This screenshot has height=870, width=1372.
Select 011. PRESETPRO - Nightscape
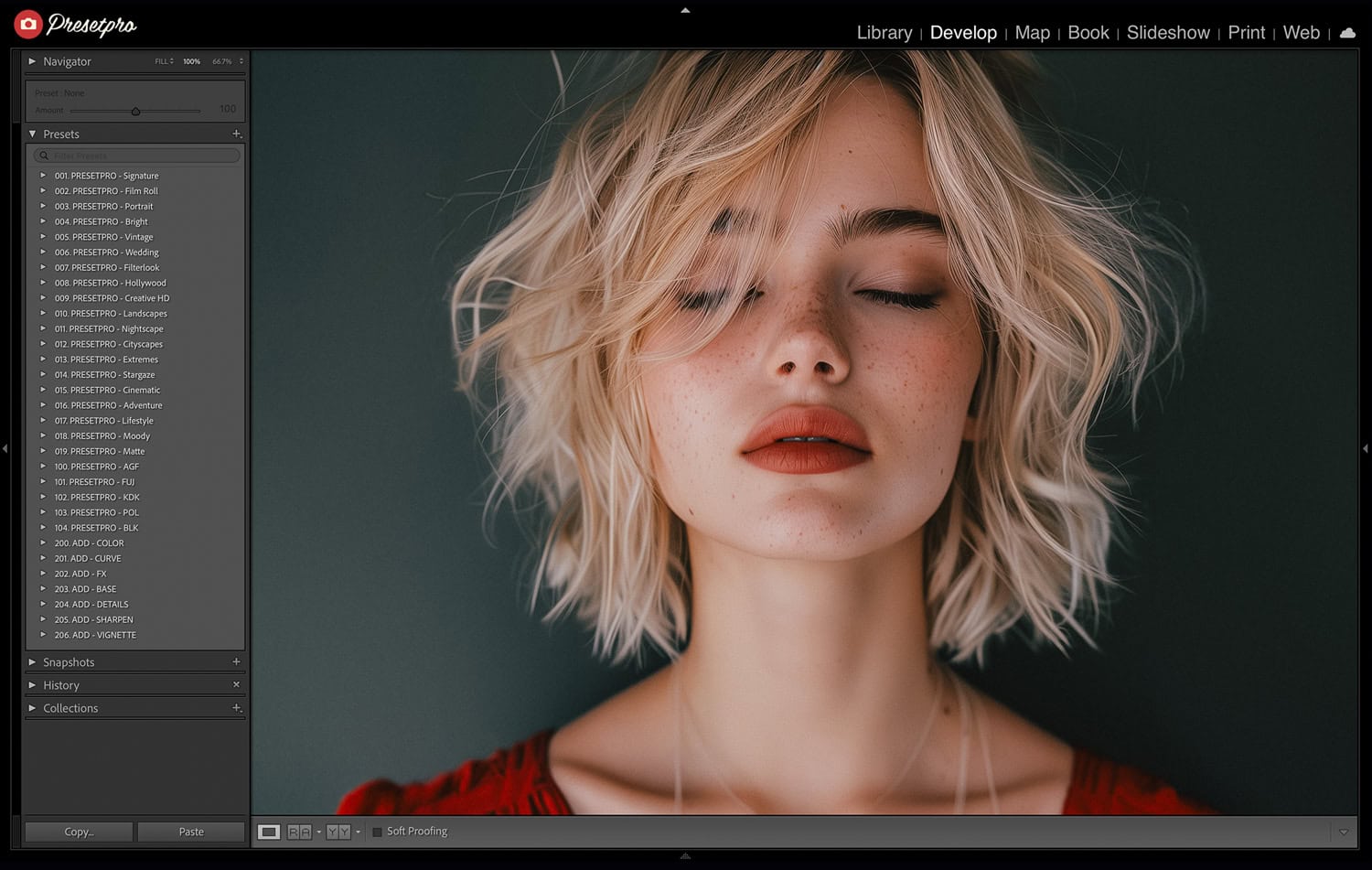click(x=109, y=328)
